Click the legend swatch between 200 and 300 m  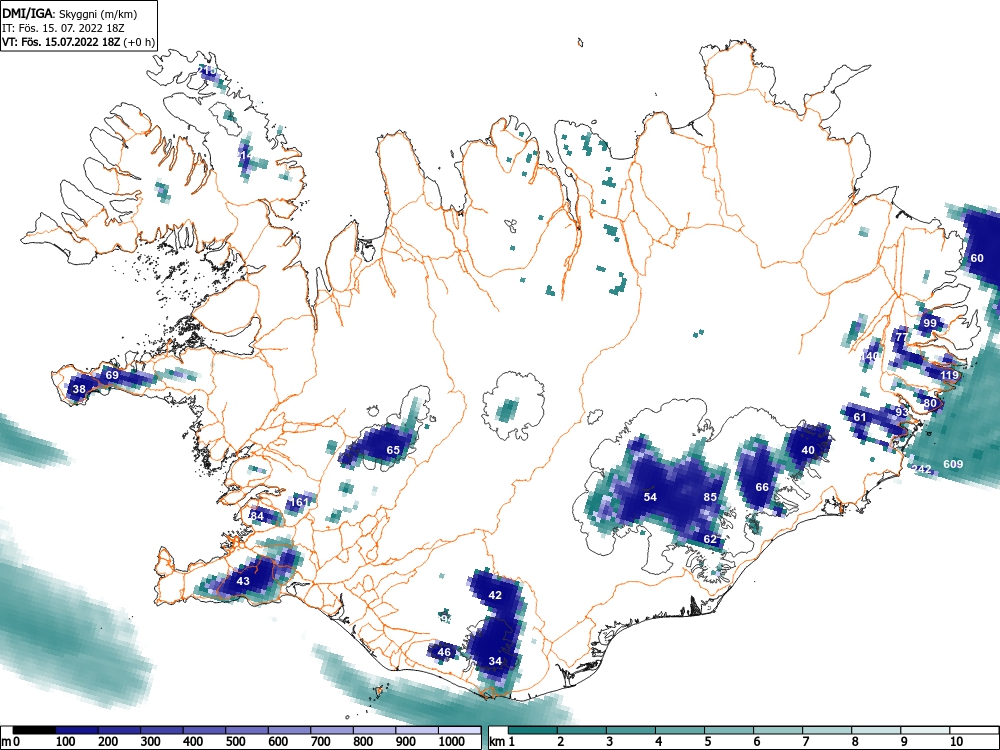119,730
